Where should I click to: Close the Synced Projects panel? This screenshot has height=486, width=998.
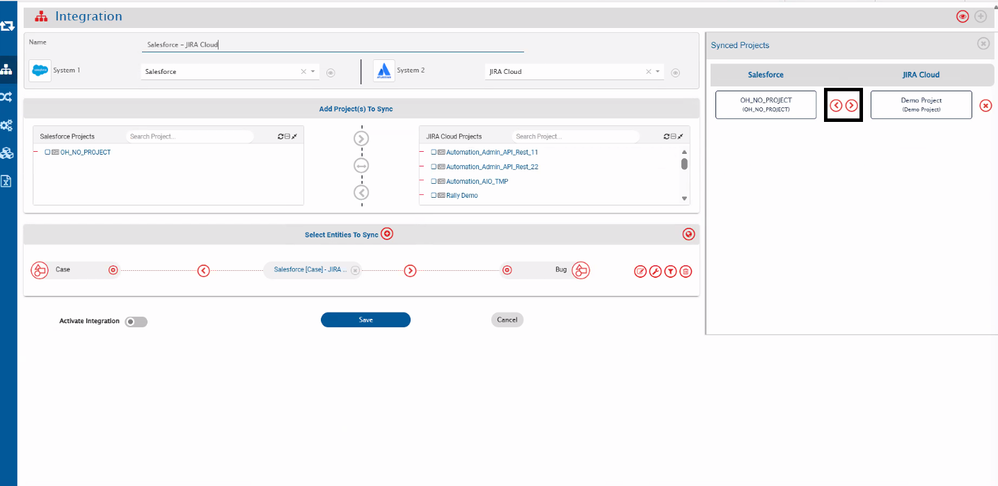click(x=983, y=44)
